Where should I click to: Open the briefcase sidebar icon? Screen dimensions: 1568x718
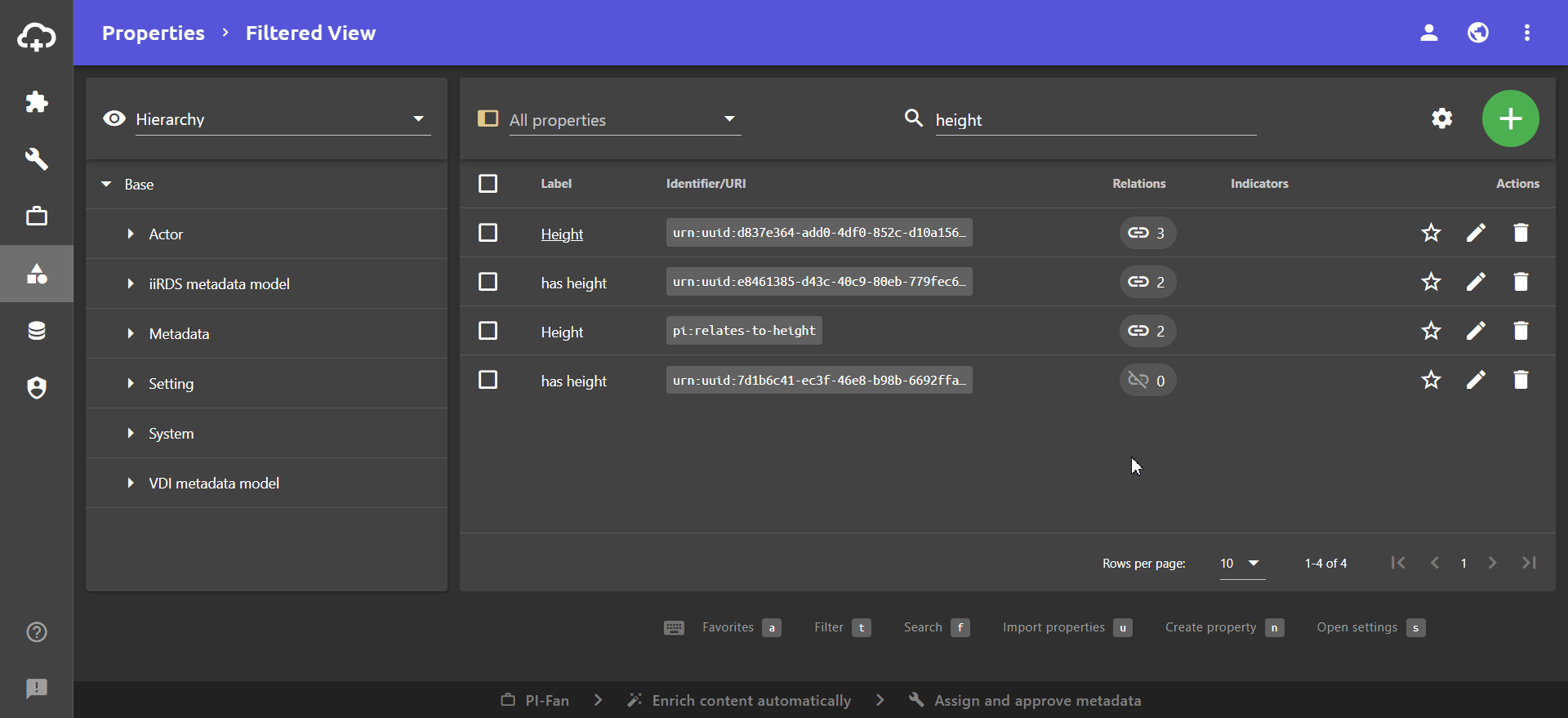(37, 216)
